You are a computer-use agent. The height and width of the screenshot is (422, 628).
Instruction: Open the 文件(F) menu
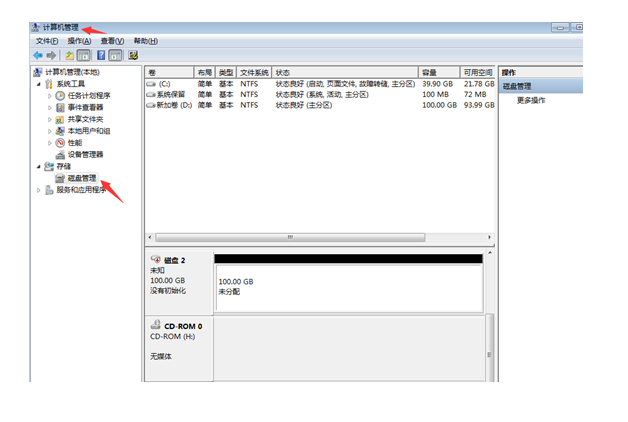coord(47,41)
